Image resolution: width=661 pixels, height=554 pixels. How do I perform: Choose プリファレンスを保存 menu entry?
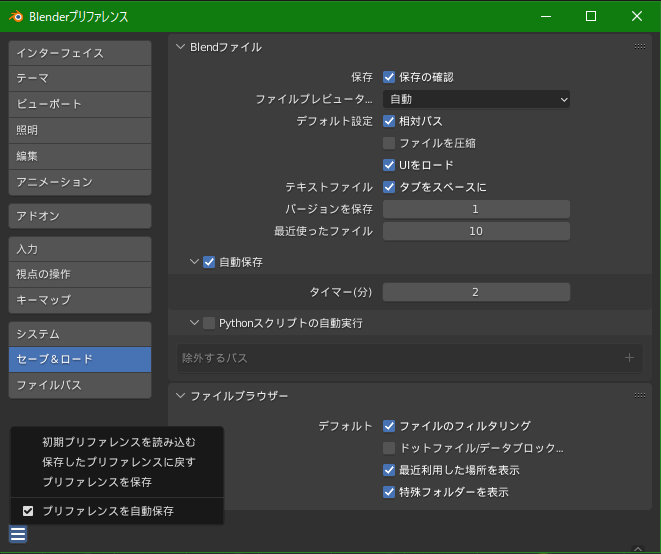pyautogui.click(x=117, y=482)
